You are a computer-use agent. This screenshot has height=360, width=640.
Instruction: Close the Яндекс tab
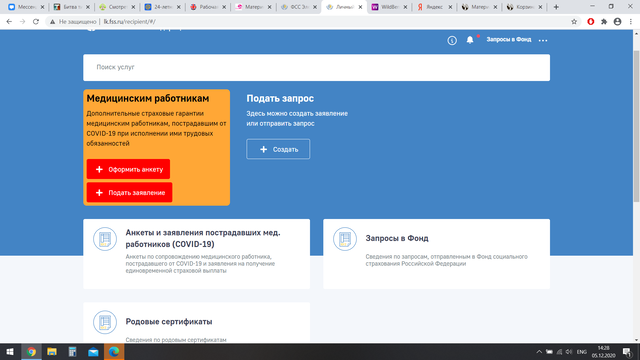(x=450, y=7)
